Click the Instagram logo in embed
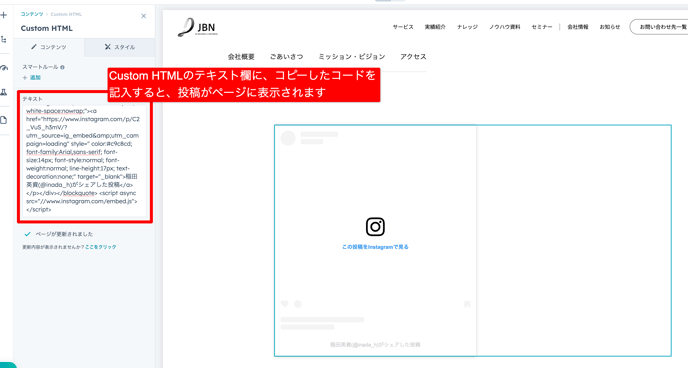 point(375,227)
